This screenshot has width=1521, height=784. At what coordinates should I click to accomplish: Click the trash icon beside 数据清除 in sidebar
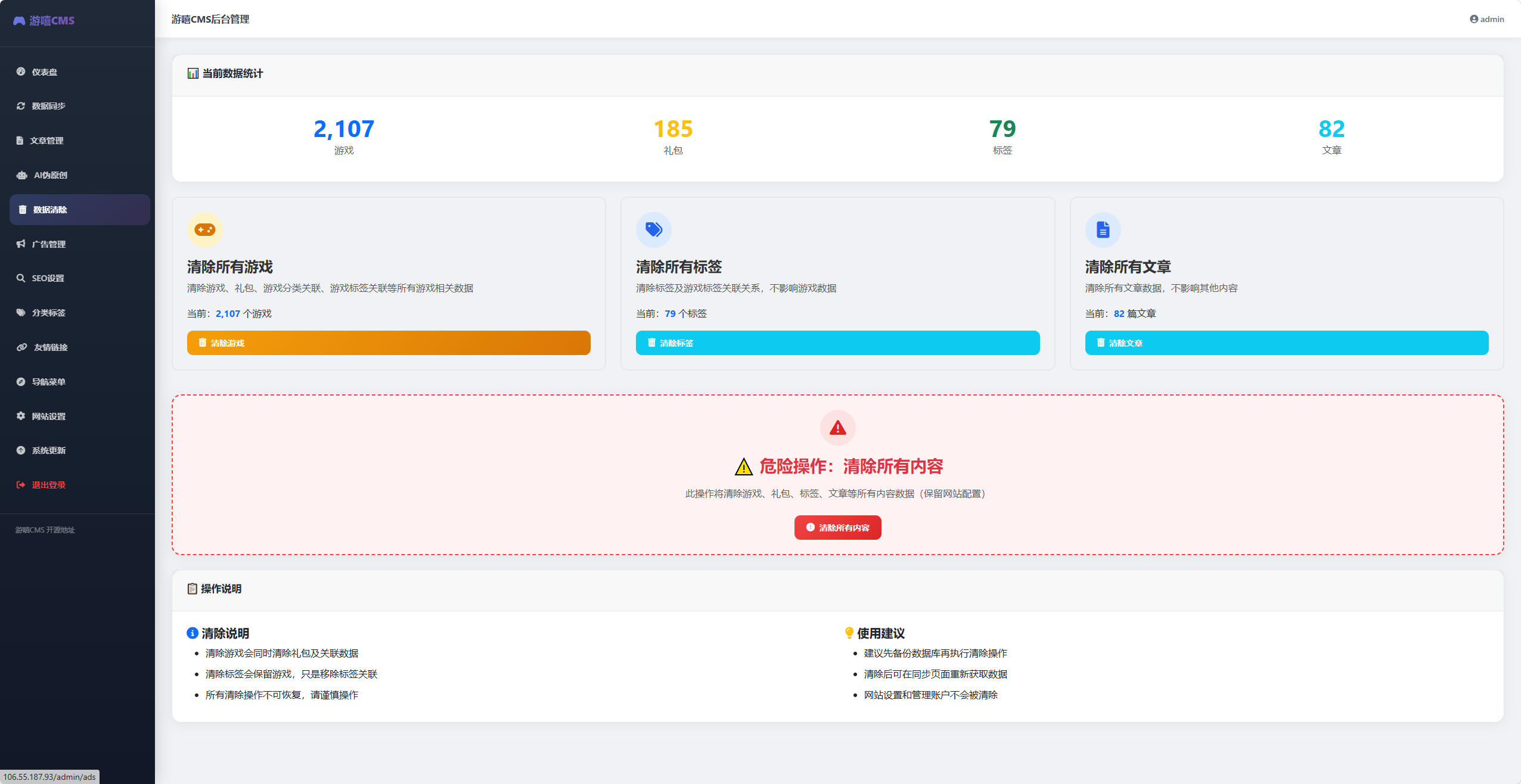point(23,210)
